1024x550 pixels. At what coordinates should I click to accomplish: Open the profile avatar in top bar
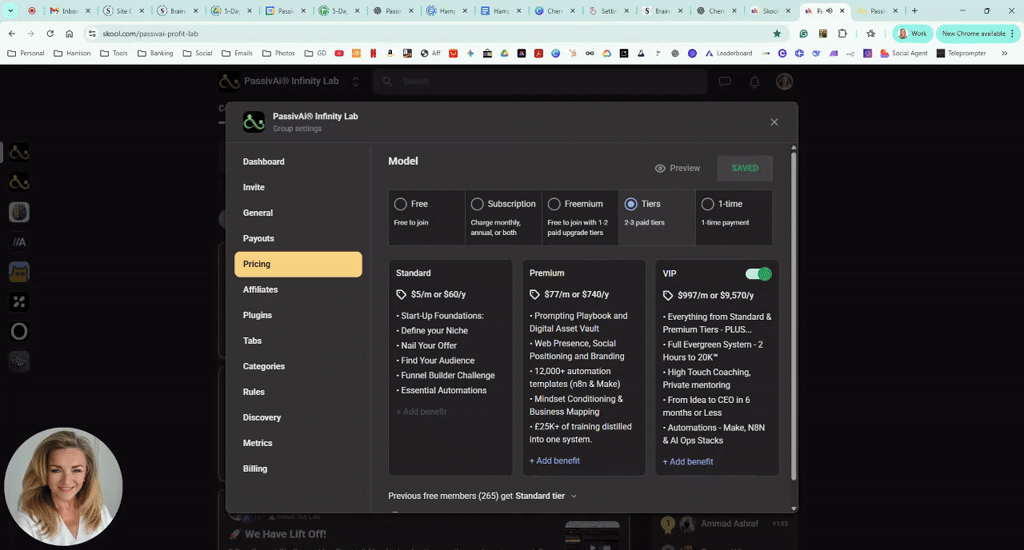[x=784, y=82]
